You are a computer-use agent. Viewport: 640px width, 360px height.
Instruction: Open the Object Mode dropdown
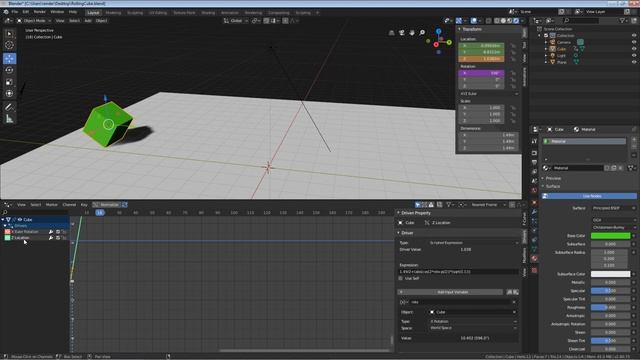34,20
